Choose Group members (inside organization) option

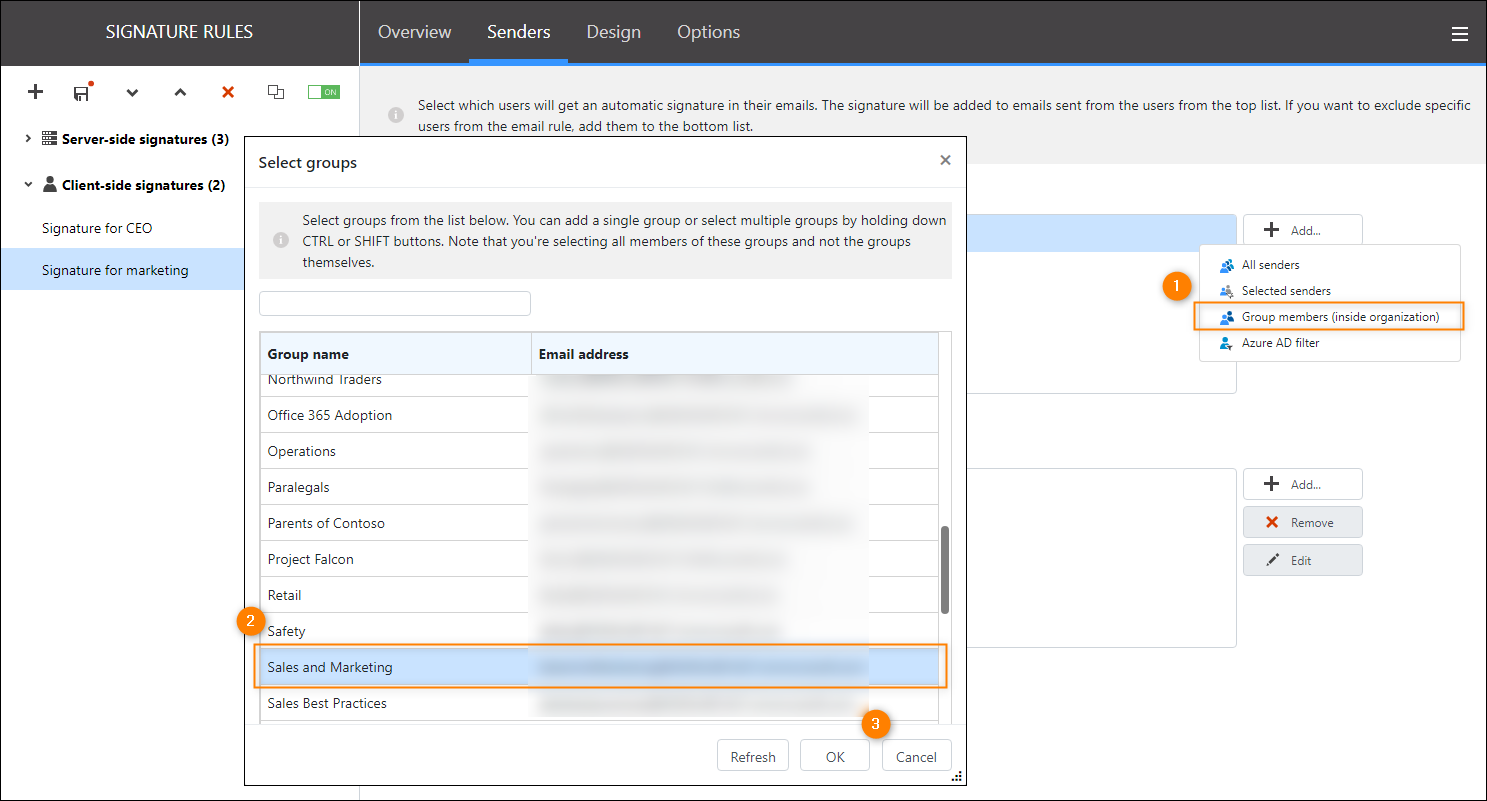1339,317
